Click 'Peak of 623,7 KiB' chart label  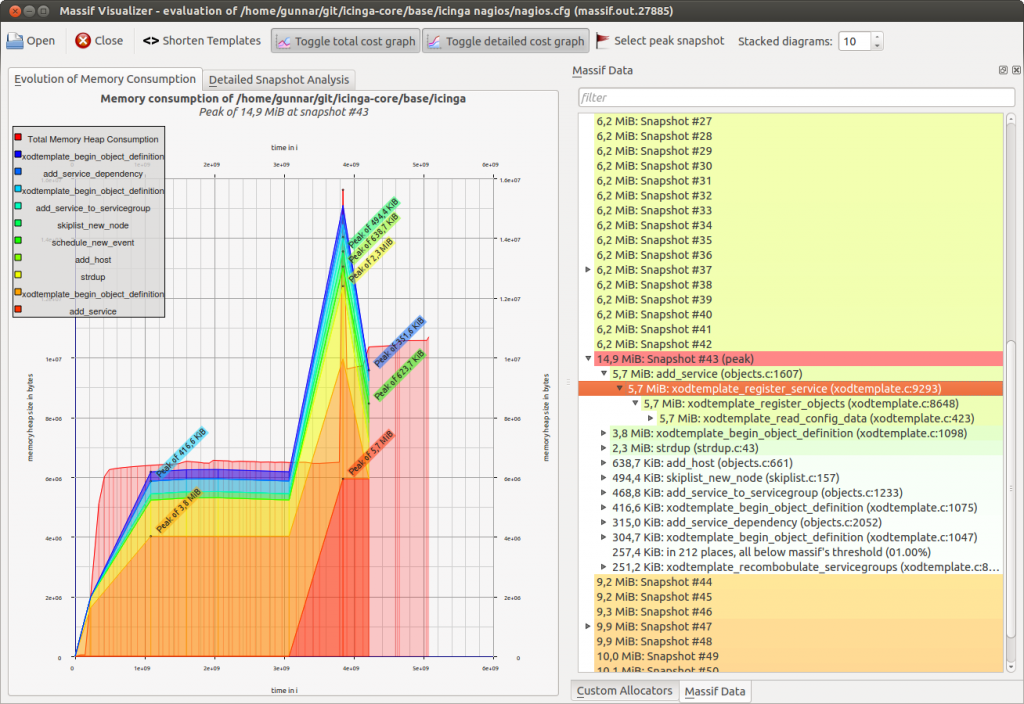(x=399, y=374)
